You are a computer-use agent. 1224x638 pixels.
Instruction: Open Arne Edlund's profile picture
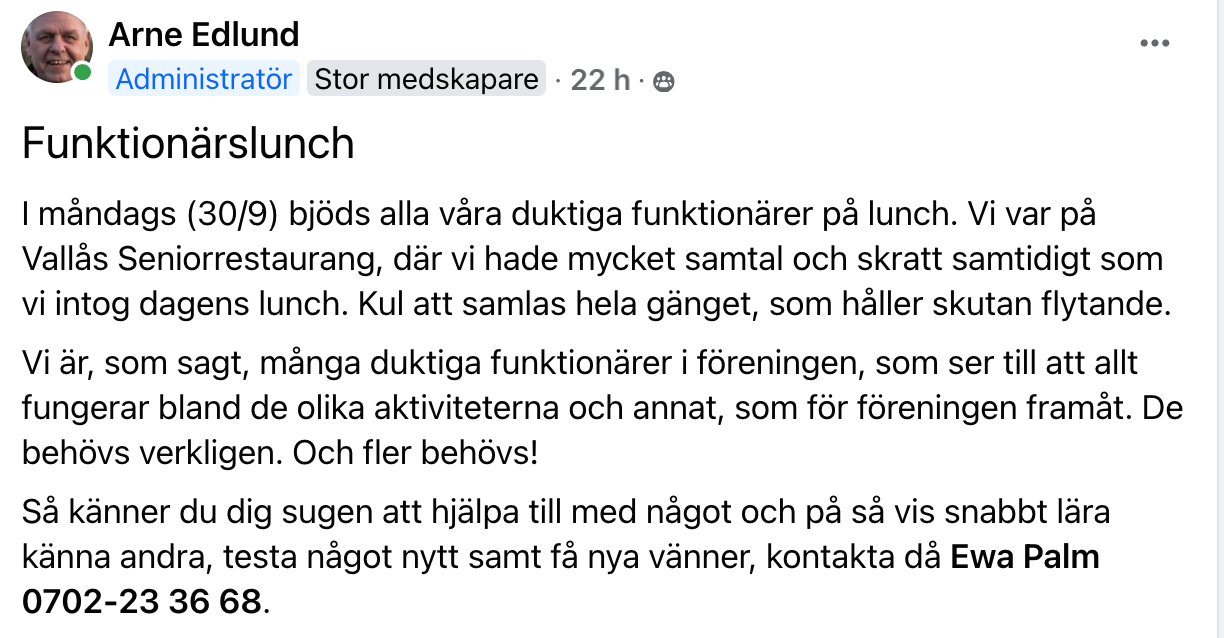[x=57, y=47]
